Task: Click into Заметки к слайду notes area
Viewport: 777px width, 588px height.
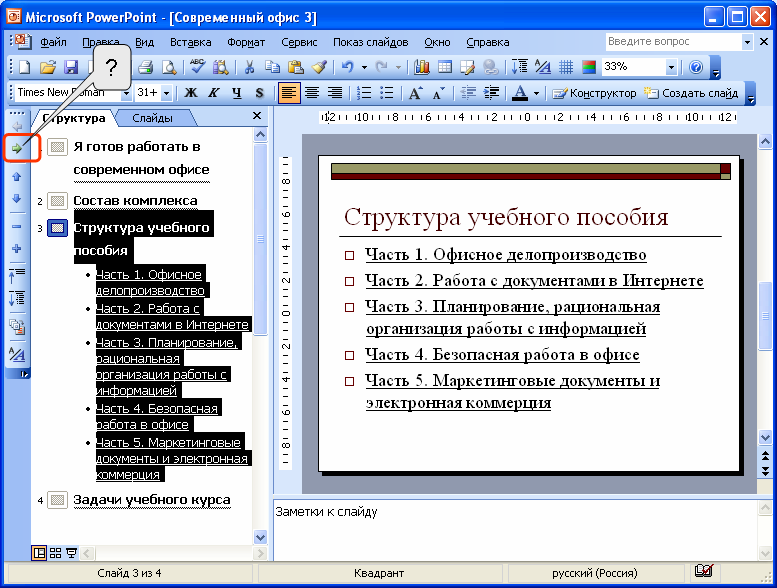Action: coord(515,530)
